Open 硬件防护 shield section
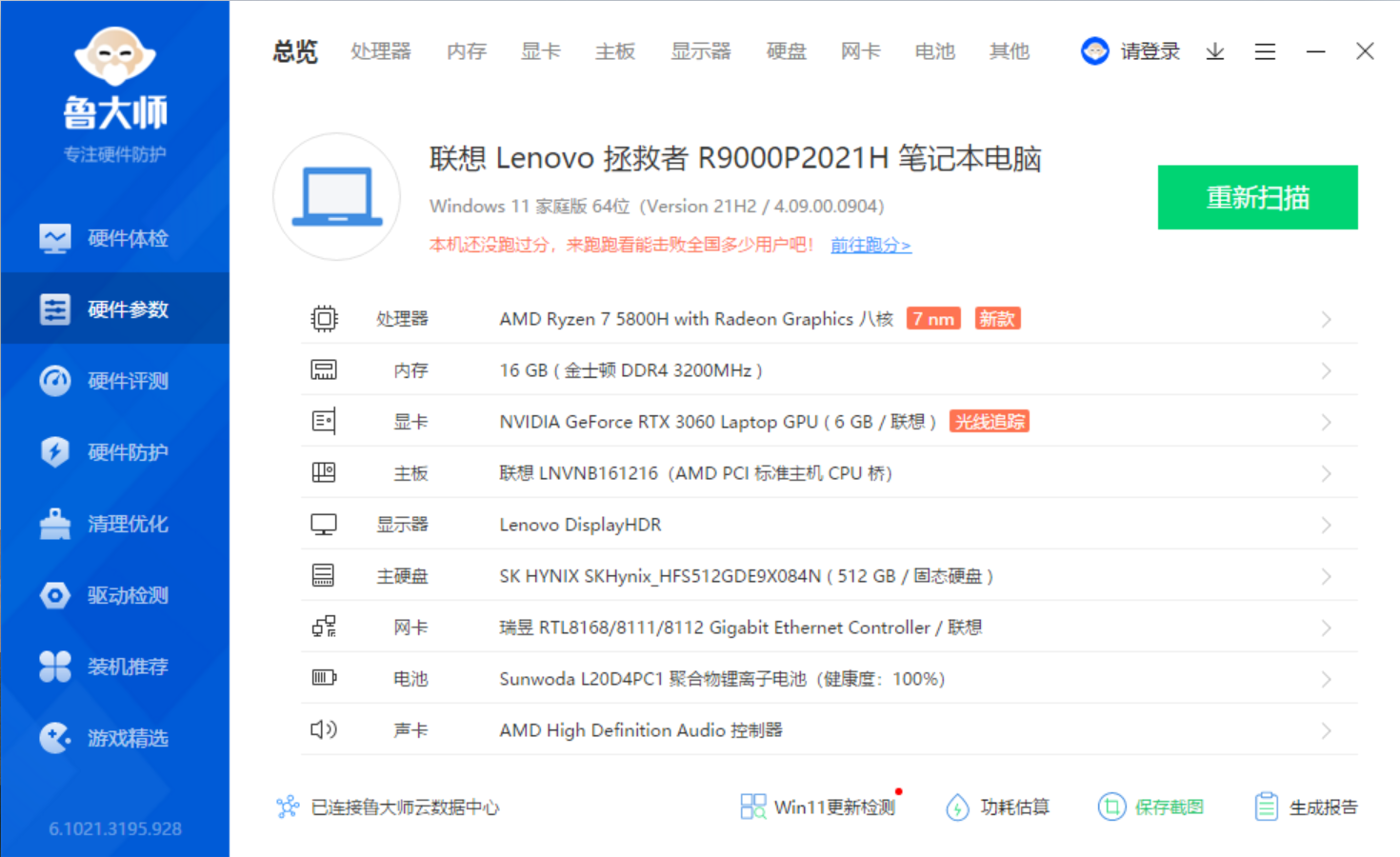Screen dimensions: 1400x857 pyautogui.click(x=114, y=452)
